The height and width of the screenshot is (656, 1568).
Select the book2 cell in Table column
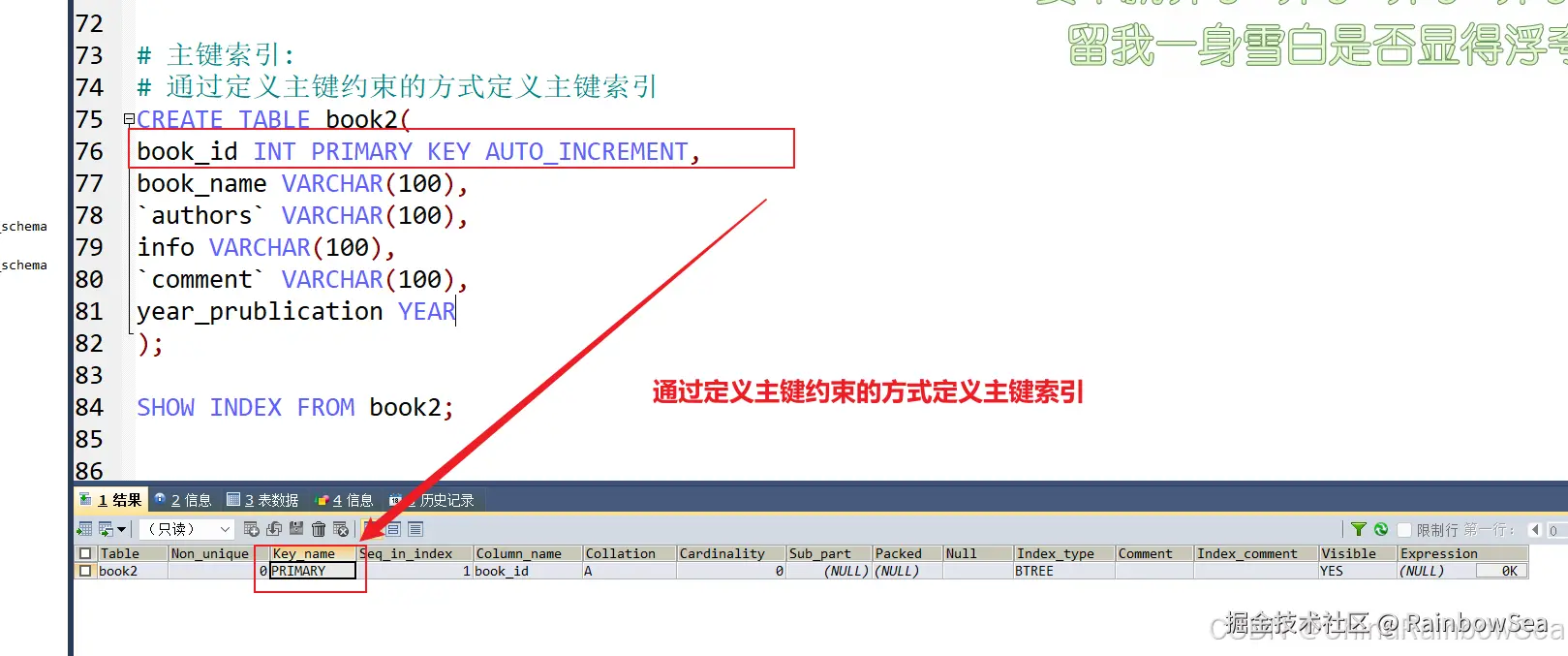pos(132,571)
